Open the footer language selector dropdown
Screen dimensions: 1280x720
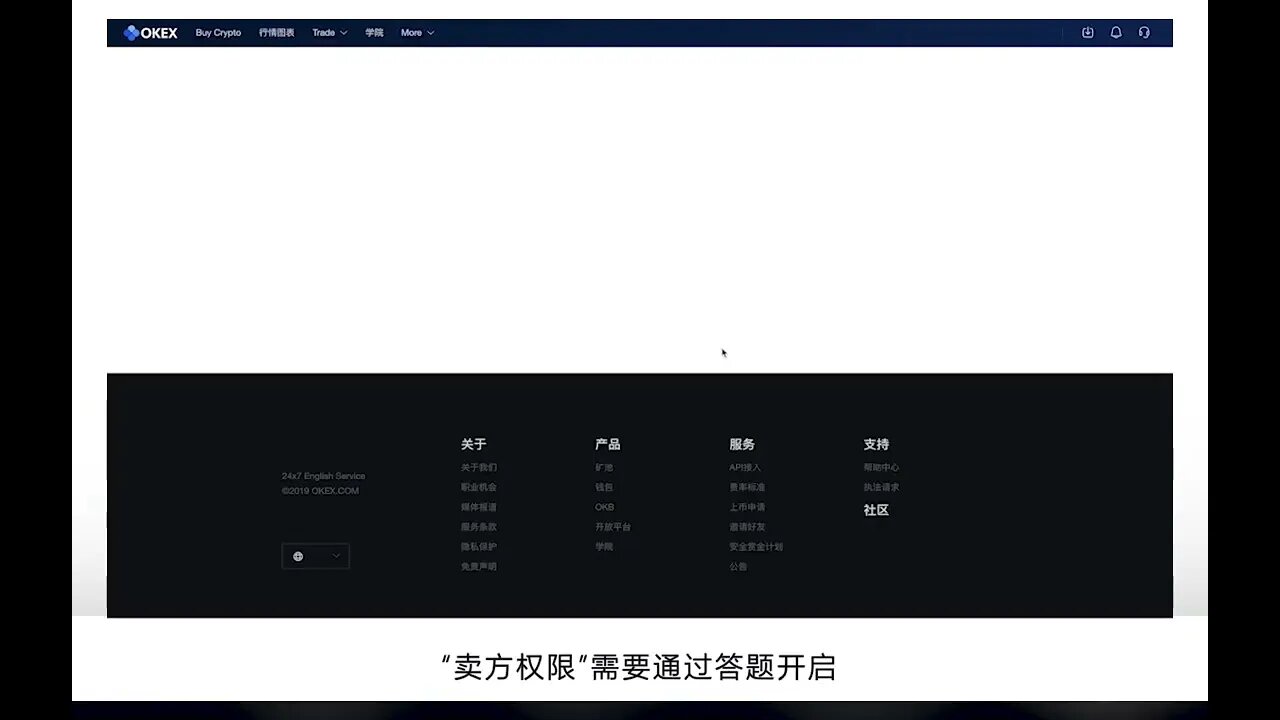point(316,556)
